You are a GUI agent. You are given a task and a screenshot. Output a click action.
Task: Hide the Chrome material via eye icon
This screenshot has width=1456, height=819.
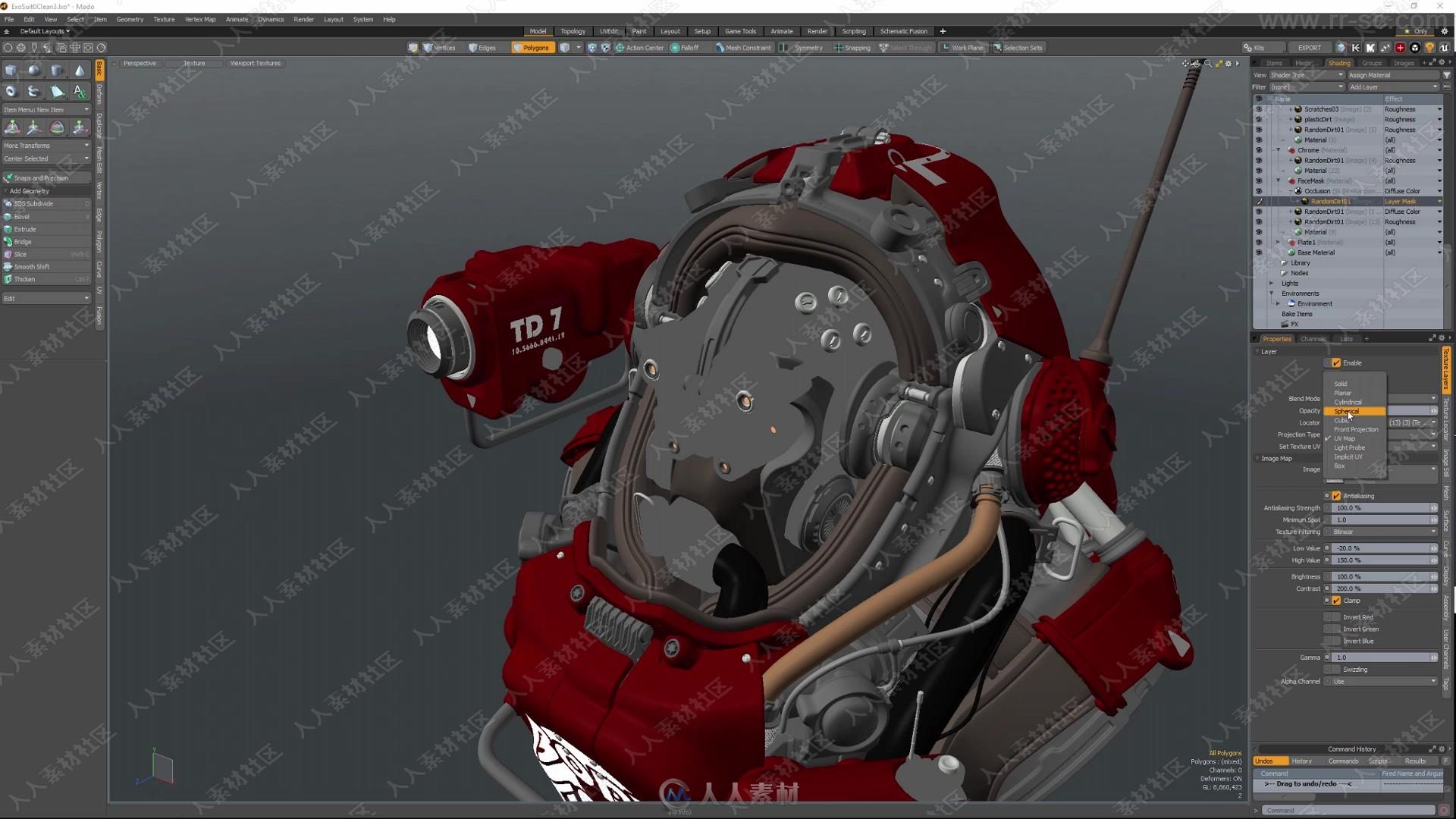[x=1259, y=150]
